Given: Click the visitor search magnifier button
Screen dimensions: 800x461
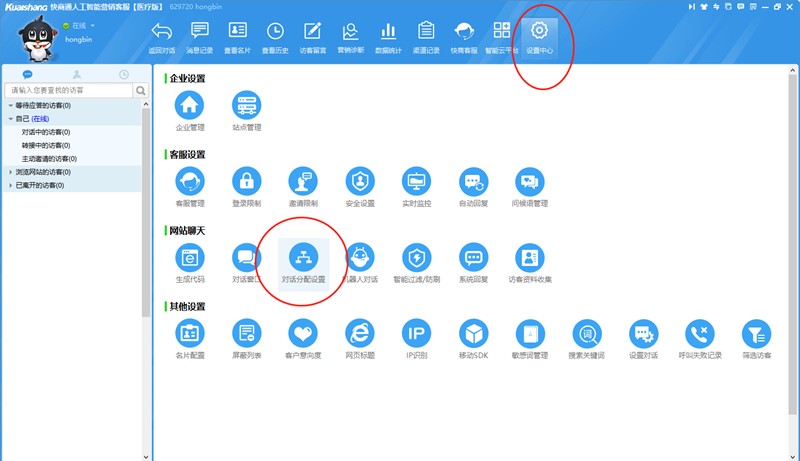Looking at the screenshot, I should pos(141,91).
